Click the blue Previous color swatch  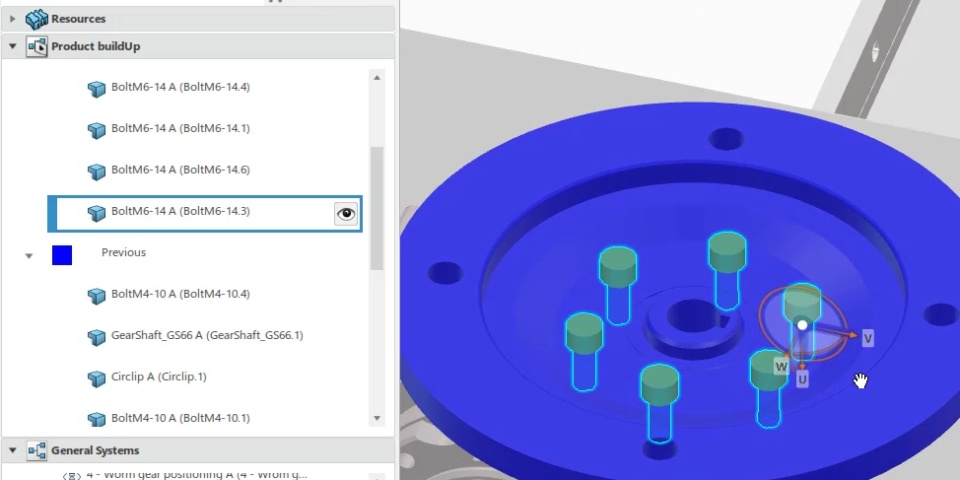62,255
